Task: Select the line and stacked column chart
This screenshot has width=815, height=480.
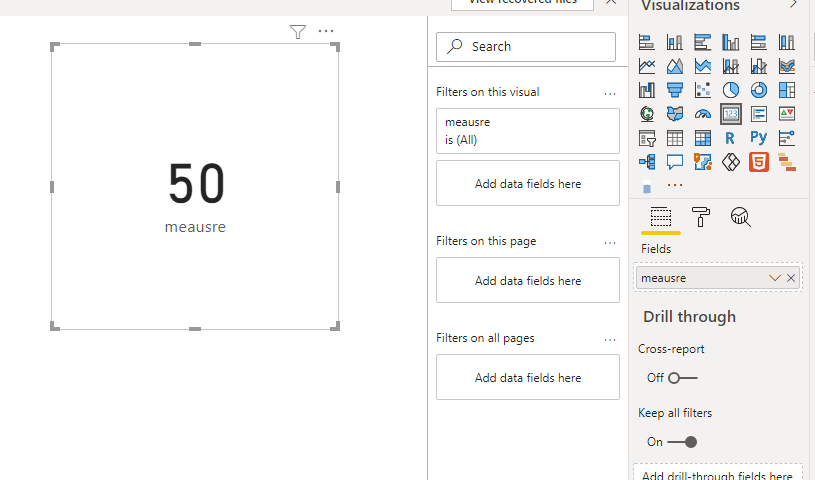Action: (x=731, y=66)
